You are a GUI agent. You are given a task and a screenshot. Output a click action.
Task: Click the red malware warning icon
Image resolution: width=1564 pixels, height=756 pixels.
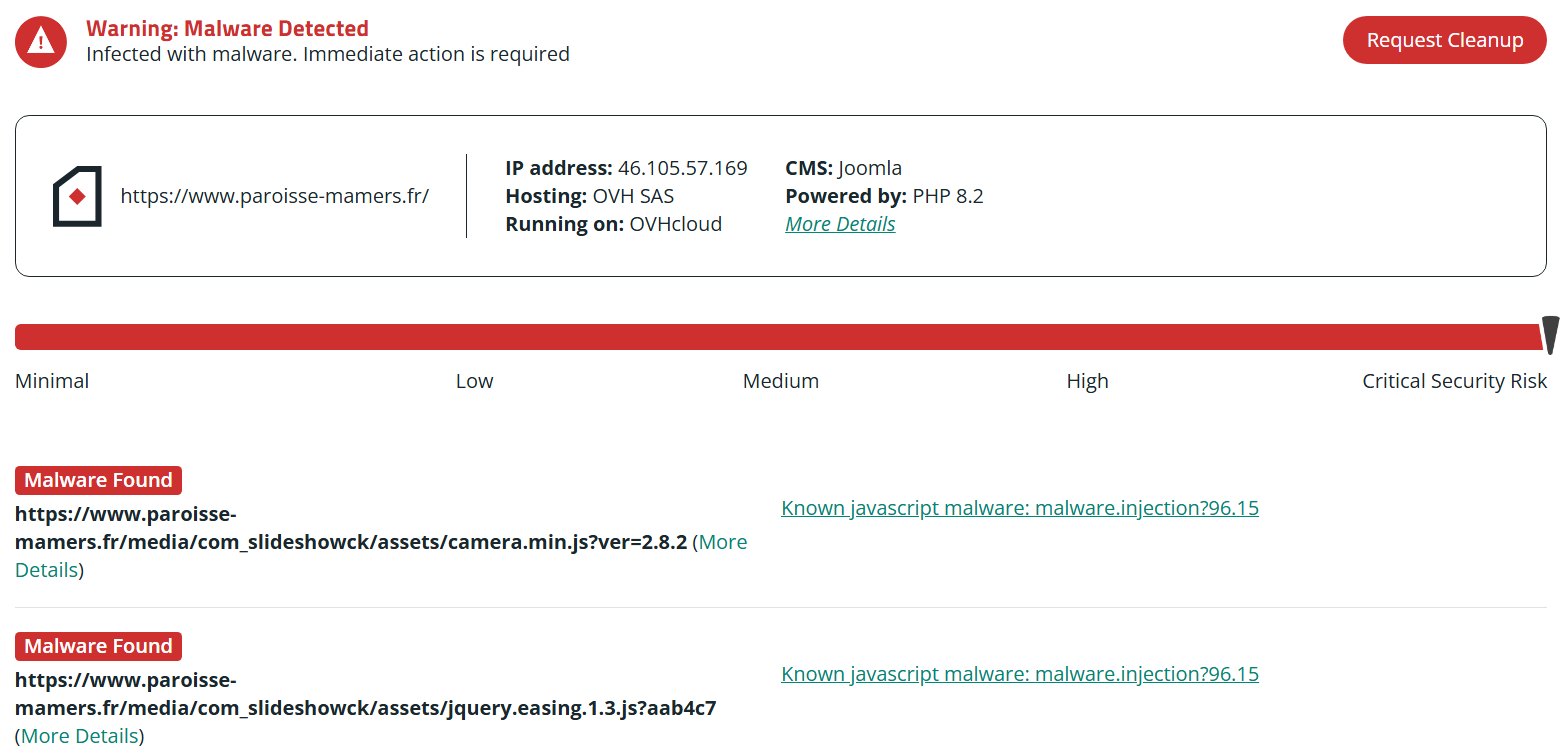tap(41, 41)
